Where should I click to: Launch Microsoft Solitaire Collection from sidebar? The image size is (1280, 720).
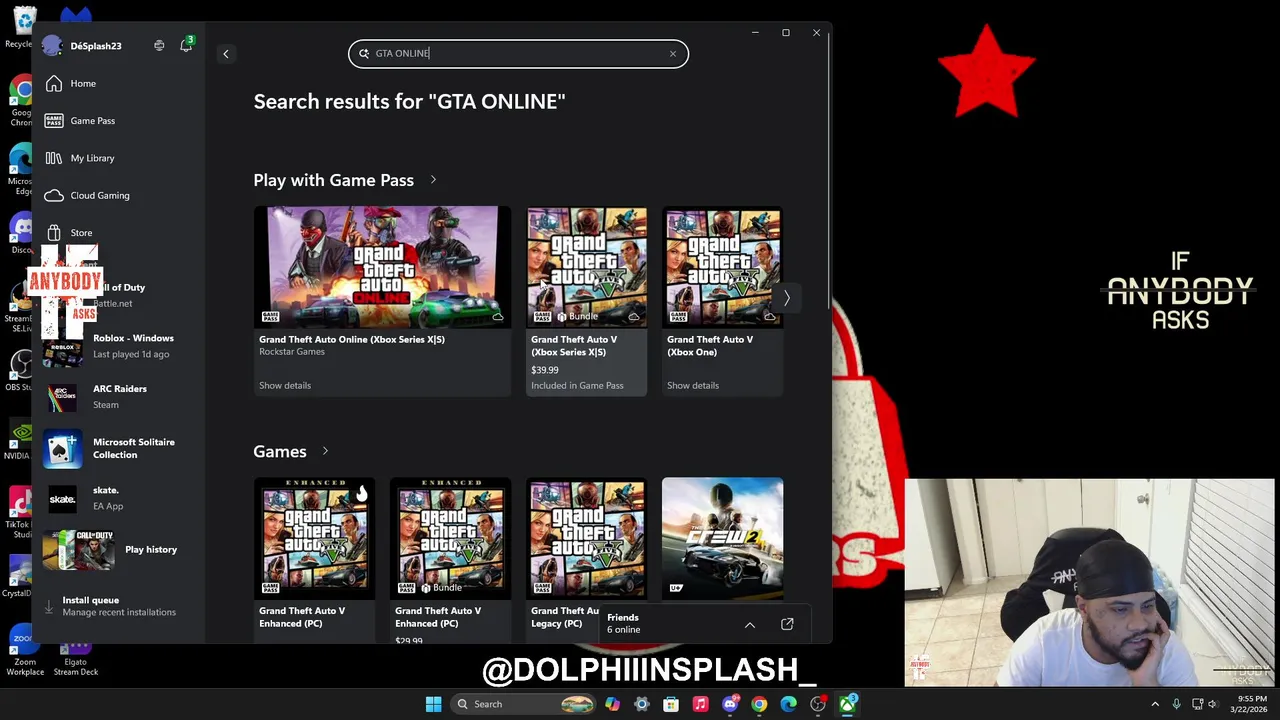(x=120, y=448)
